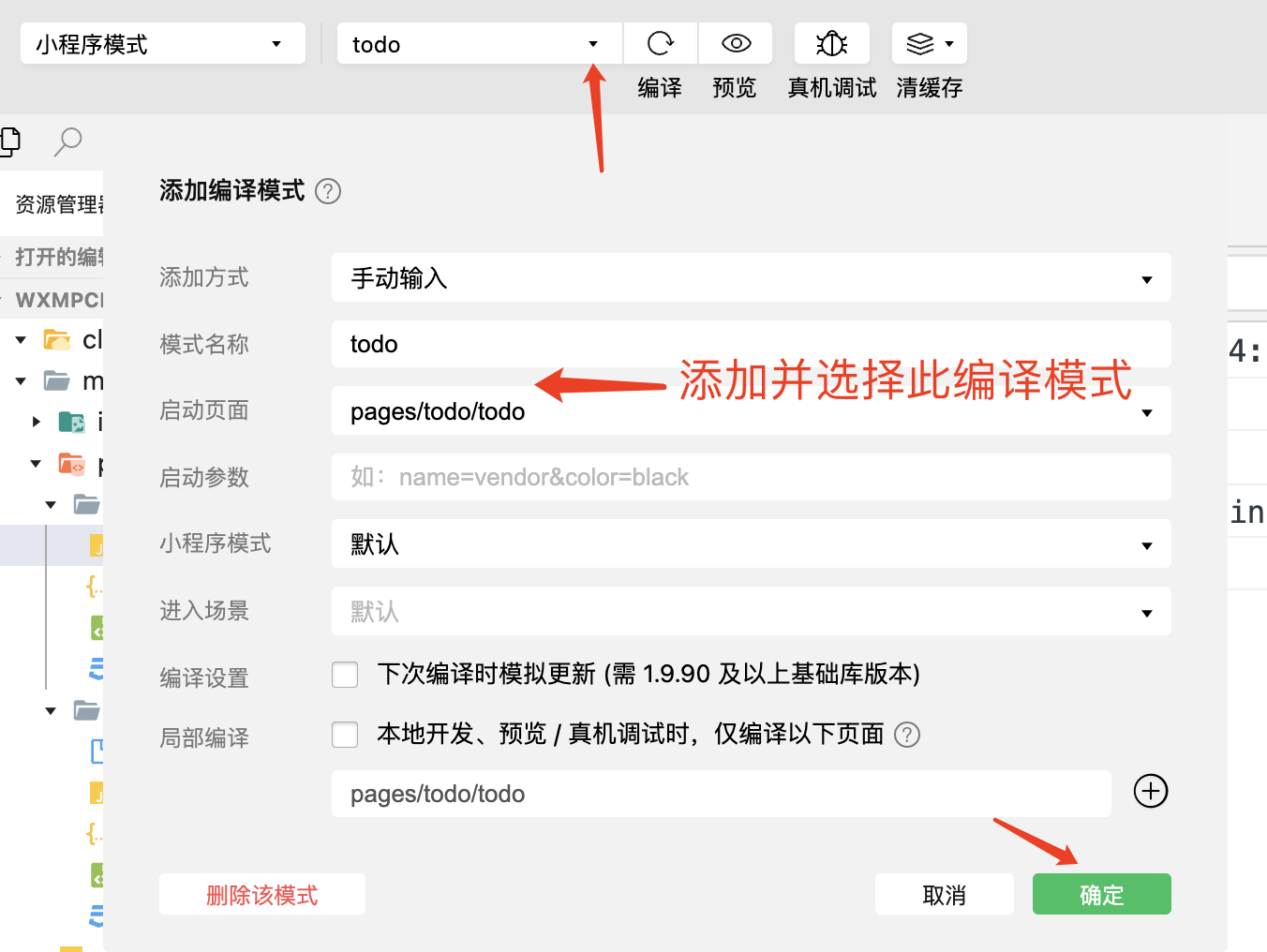Click the clear cache layers icon
This screenshot has height=952, width=1267.
click(920, 43)
